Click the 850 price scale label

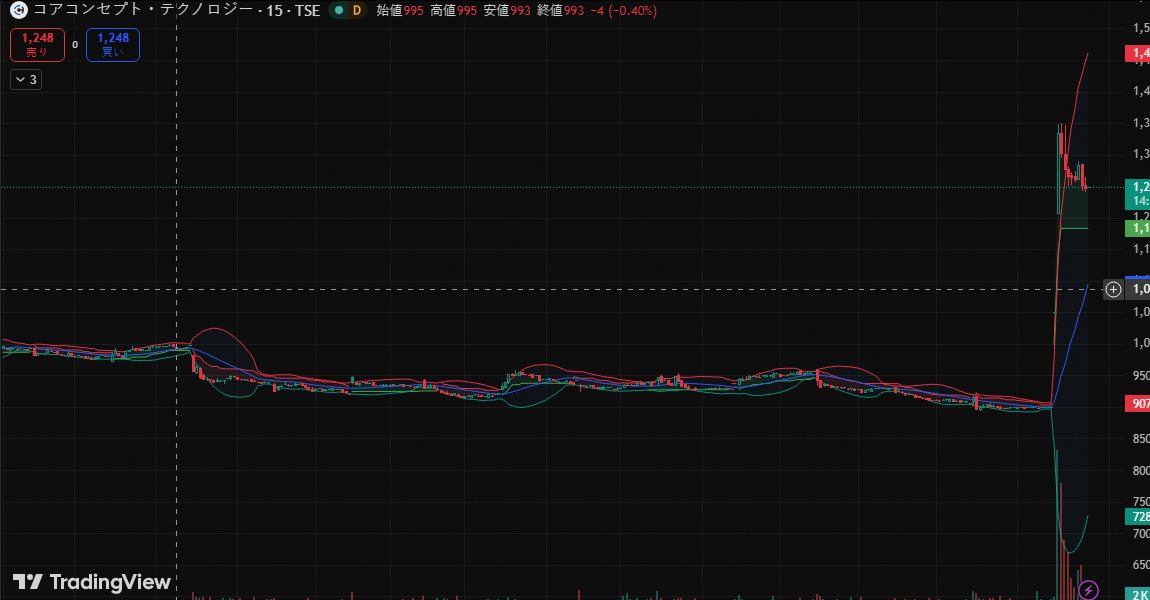(x=1140, y=439)
